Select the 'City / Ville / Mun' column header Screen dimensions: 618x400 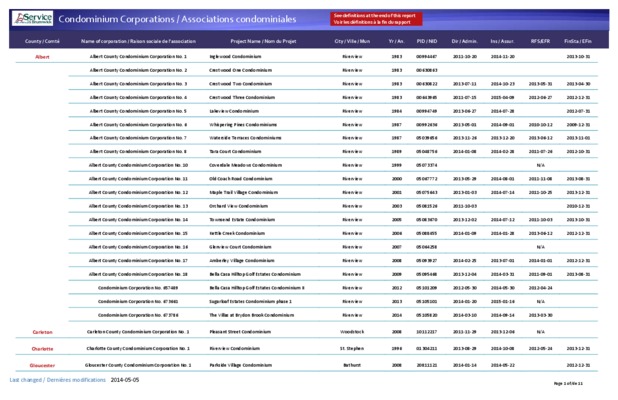[352, 41]
